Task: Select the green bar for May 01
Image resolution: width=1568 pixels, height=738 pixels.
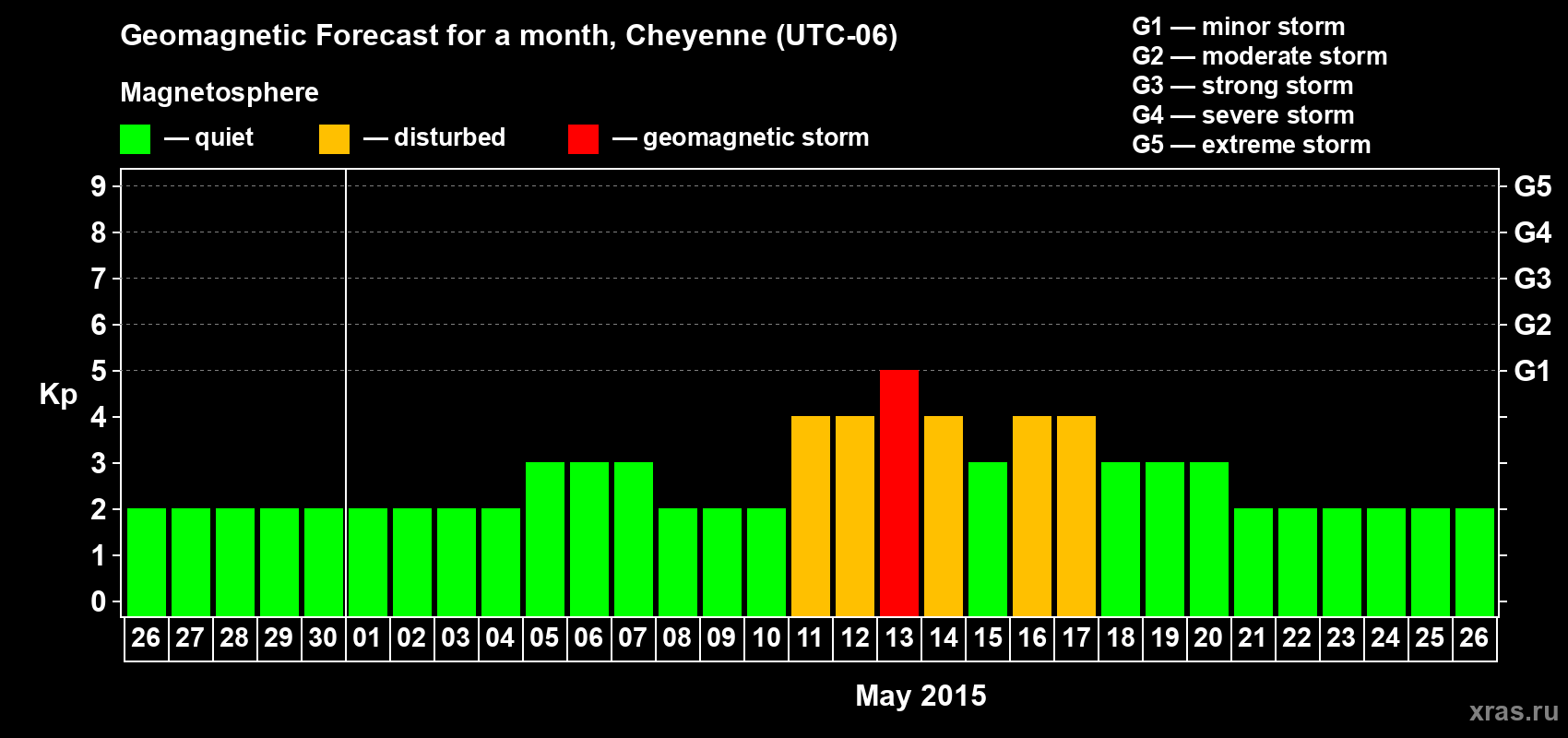Action: (x=368, y=562)
